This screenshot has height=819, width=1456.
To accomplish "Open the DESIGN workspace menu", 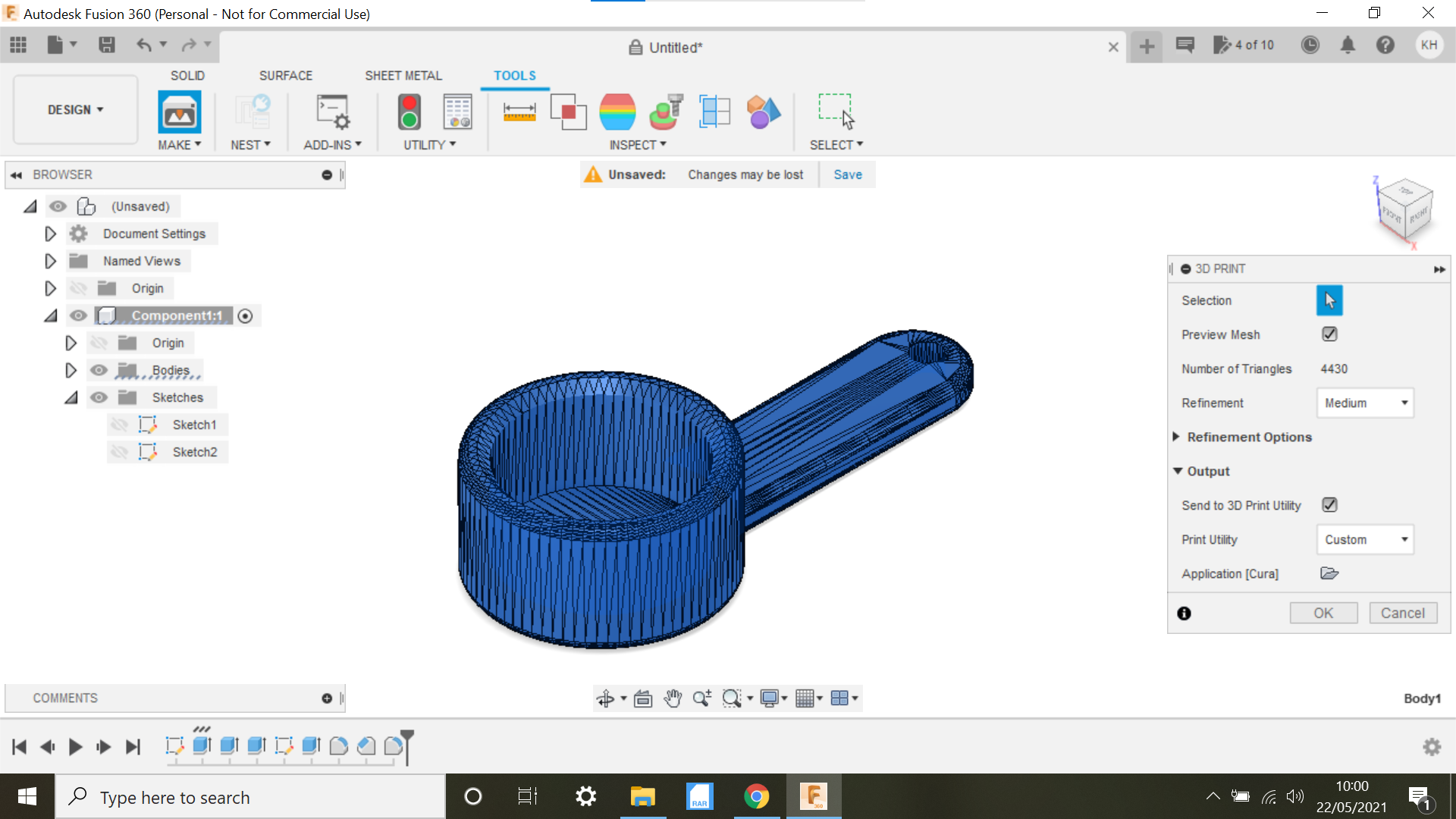I will click(74, 109).
